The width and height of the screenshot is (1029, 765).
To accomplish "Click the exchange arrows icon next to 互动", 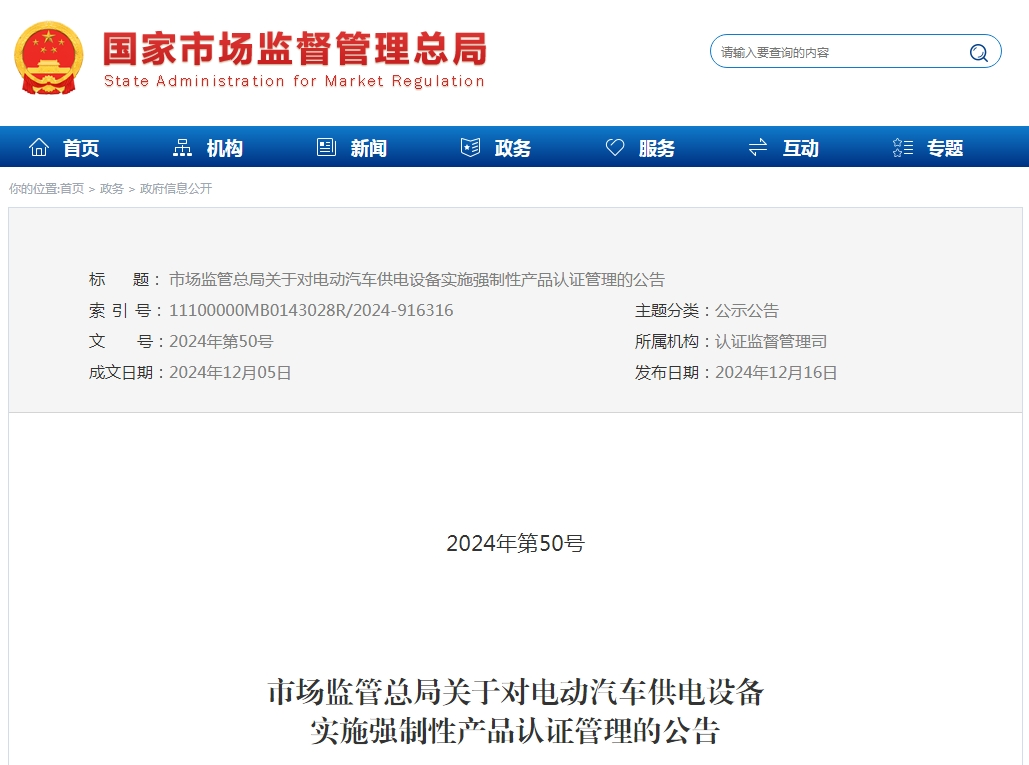I will pyautogui.click(x=757, y=147).
